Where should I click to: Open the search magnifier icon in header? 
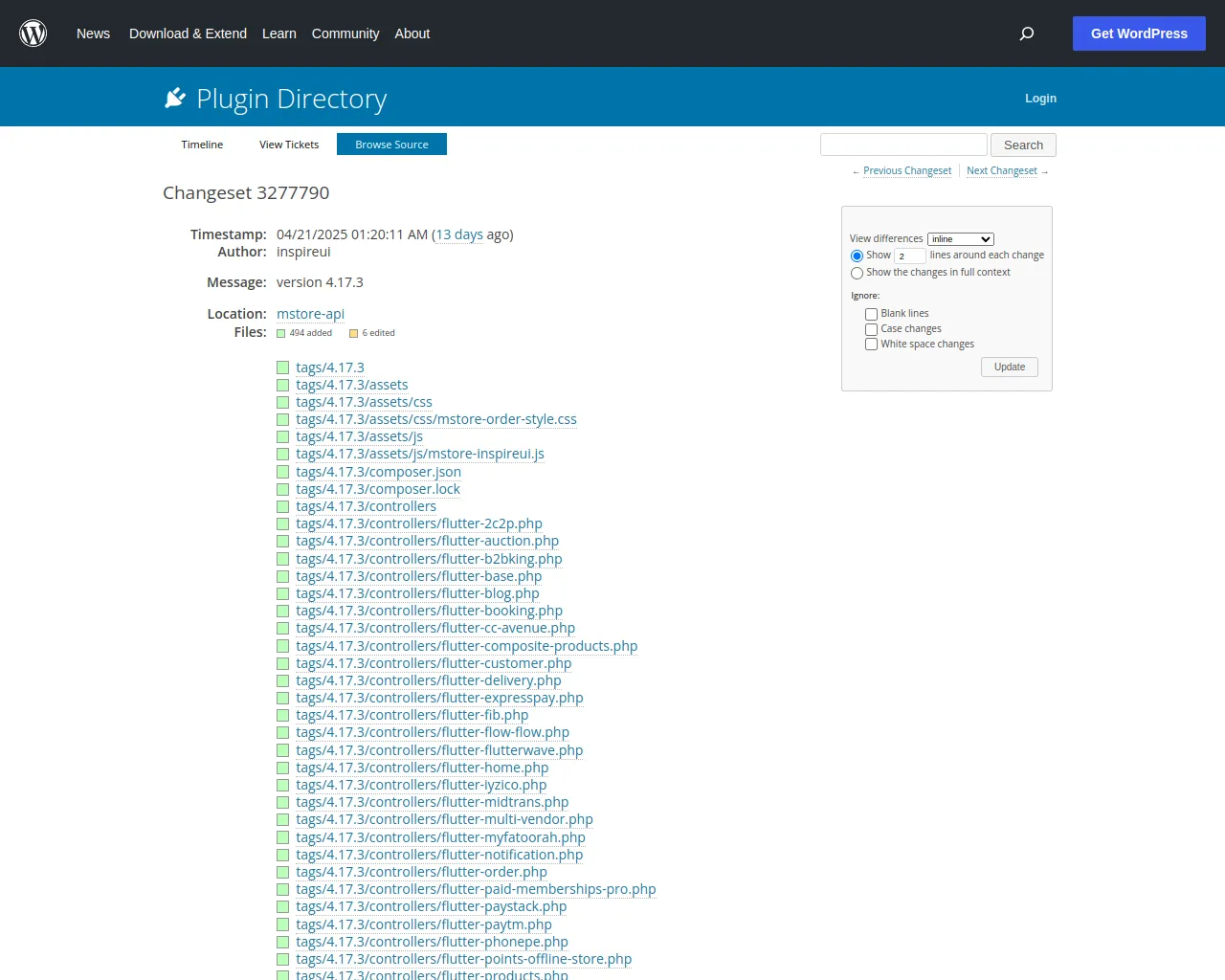tap(1027, 33)
